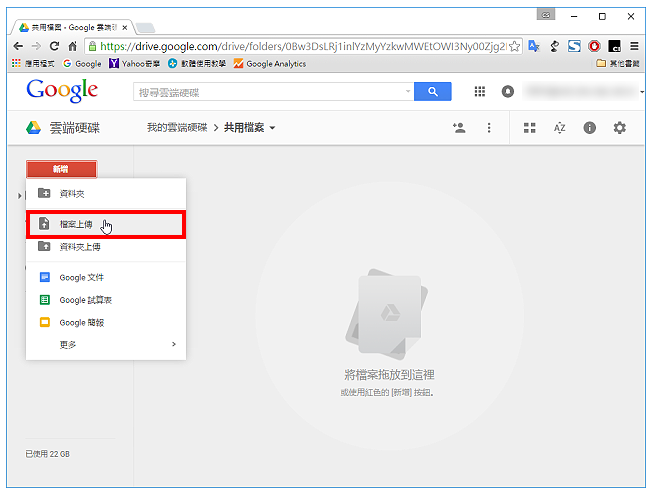
Task: Click the browser back arrow
Action: point(18,46)
